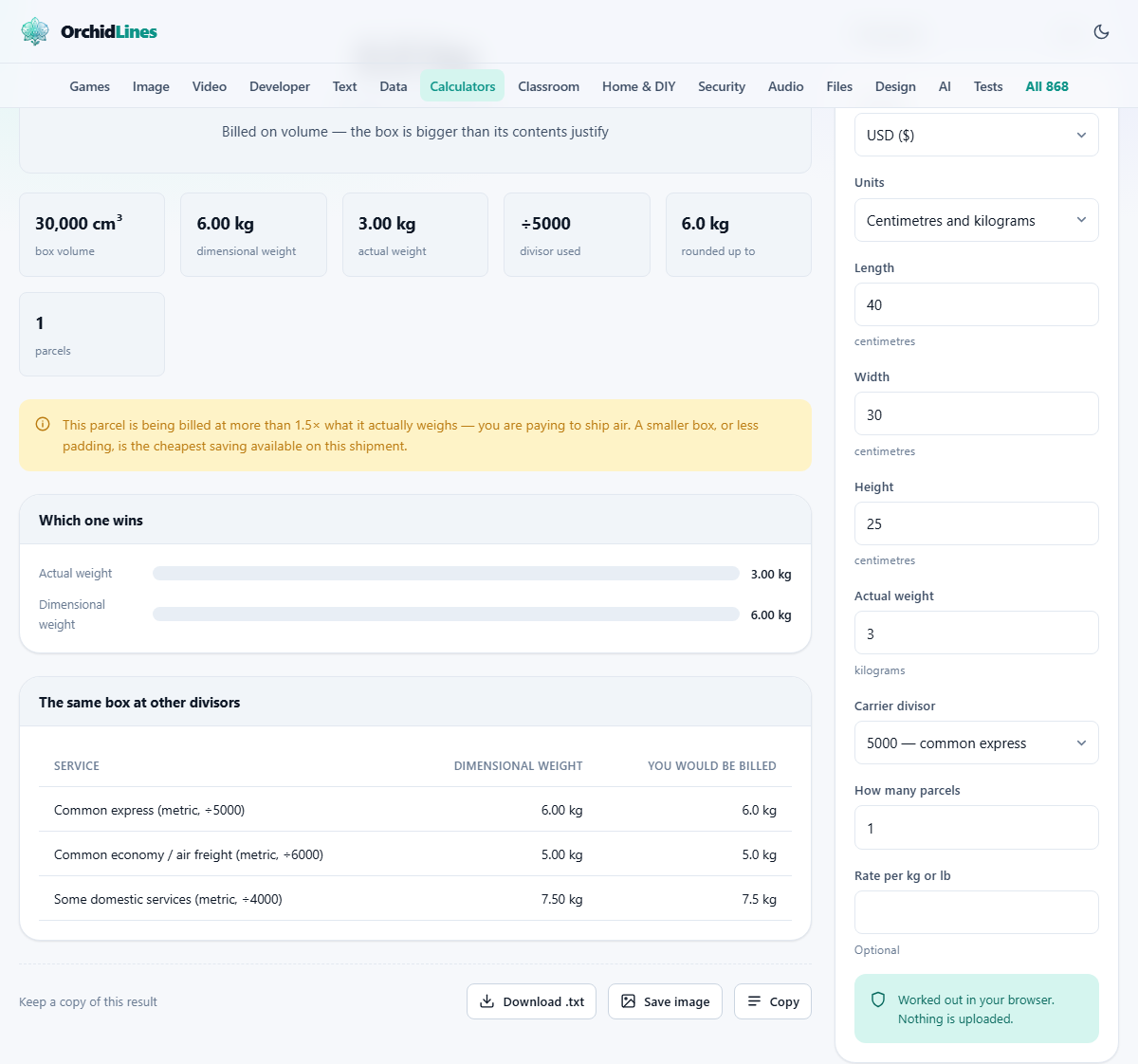Go to the Tests category
The width and height of the screenshot is (1138, 1064).
988,86
